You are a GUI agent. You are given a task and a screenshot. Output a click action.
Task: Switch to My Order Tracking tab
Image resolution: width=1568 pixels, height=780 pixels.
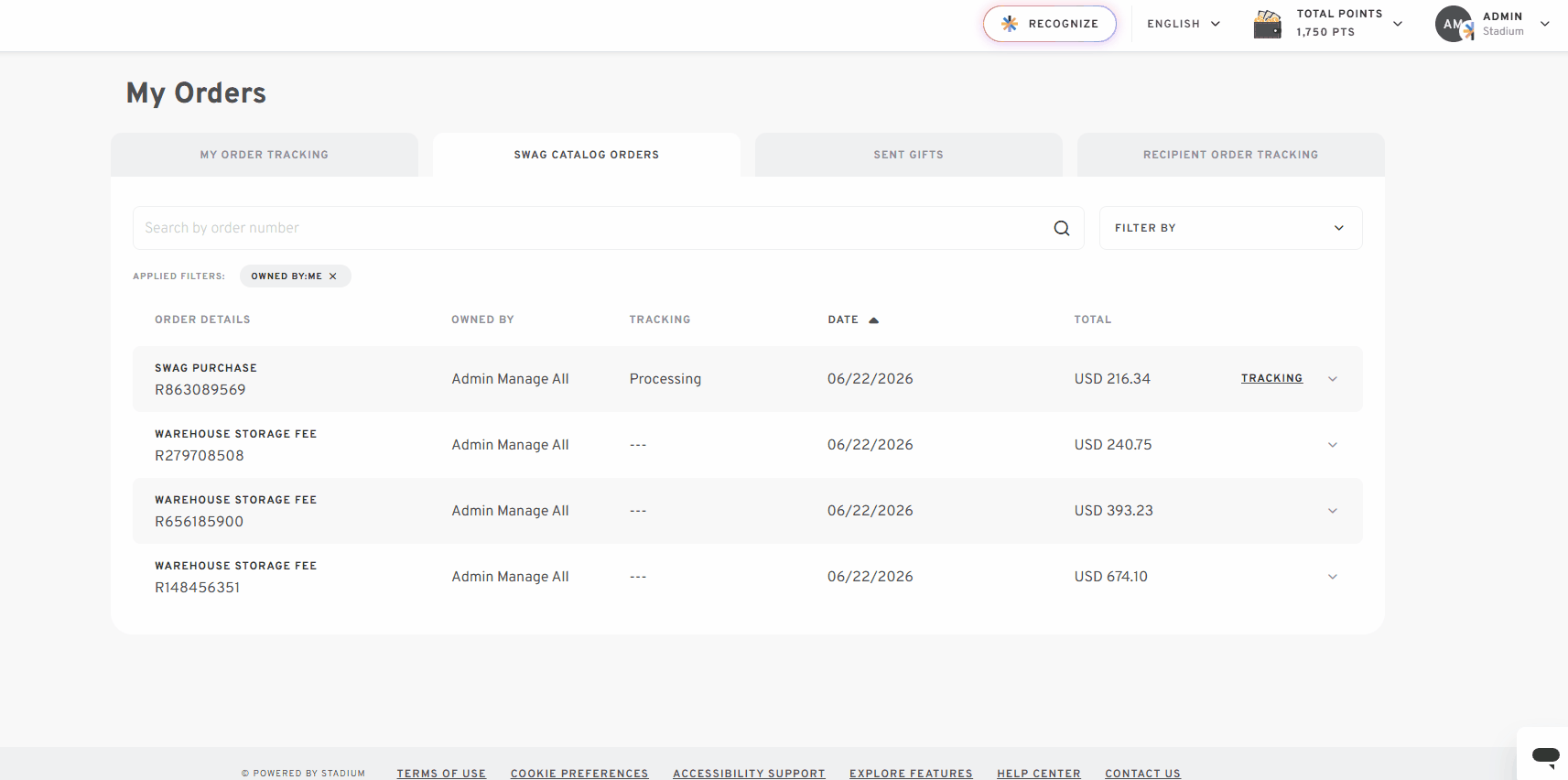(x=265, y=155)
